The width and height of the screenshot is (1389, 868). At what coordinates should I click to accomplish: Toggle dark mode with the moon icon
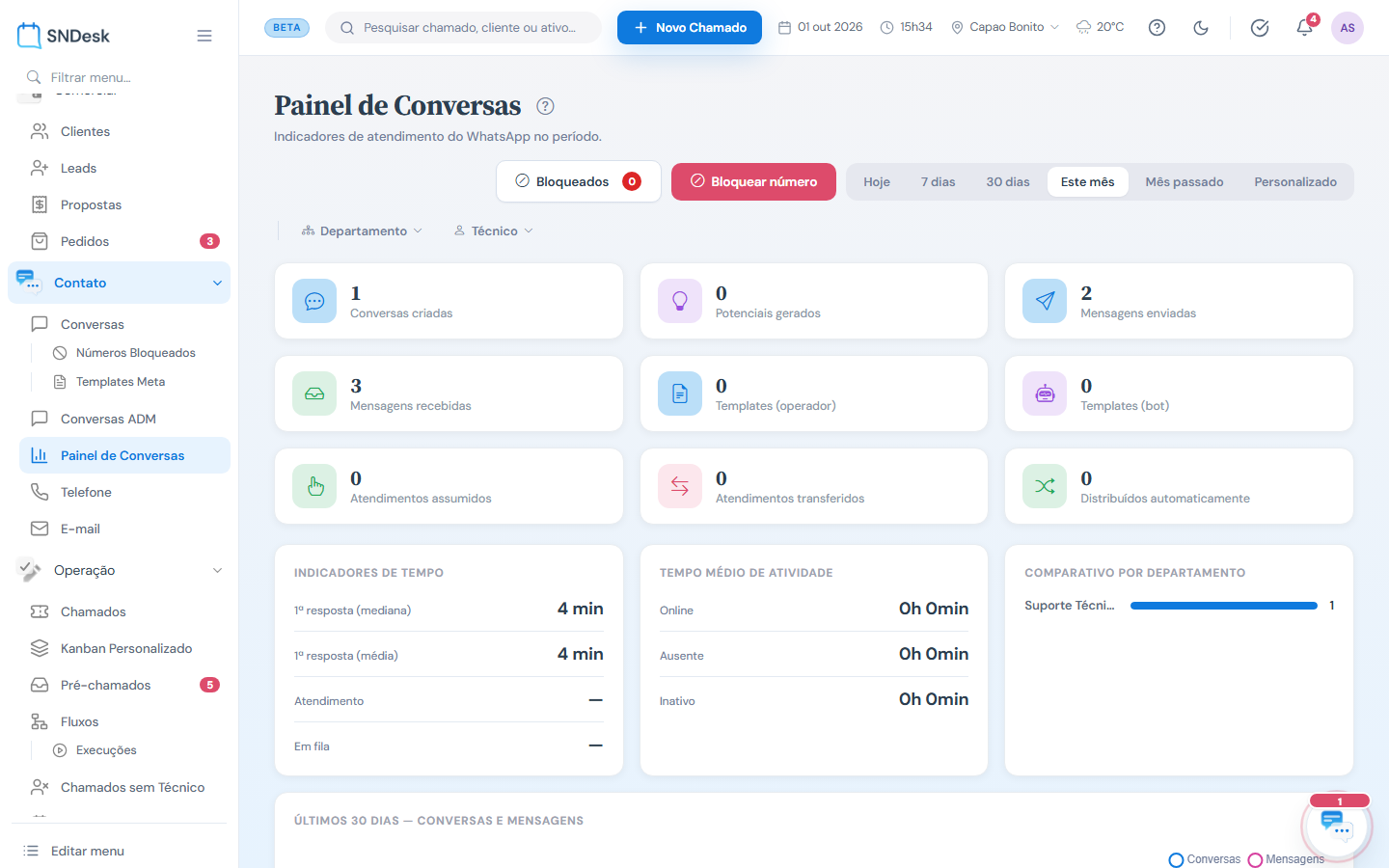point(1201,28)
